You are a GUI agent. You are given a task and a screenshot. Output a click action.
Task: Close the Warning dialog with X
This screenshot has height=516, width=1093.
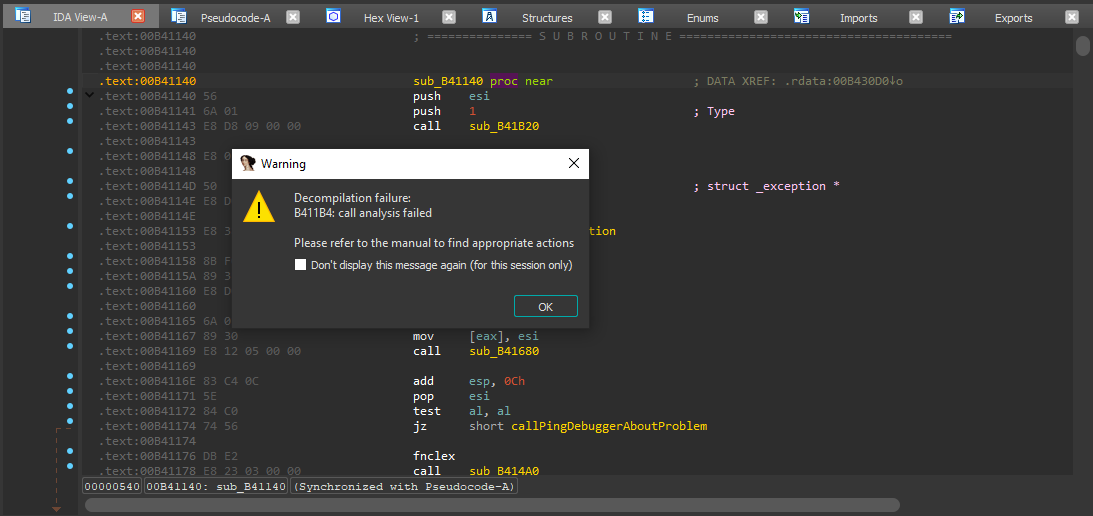(574, 163)
